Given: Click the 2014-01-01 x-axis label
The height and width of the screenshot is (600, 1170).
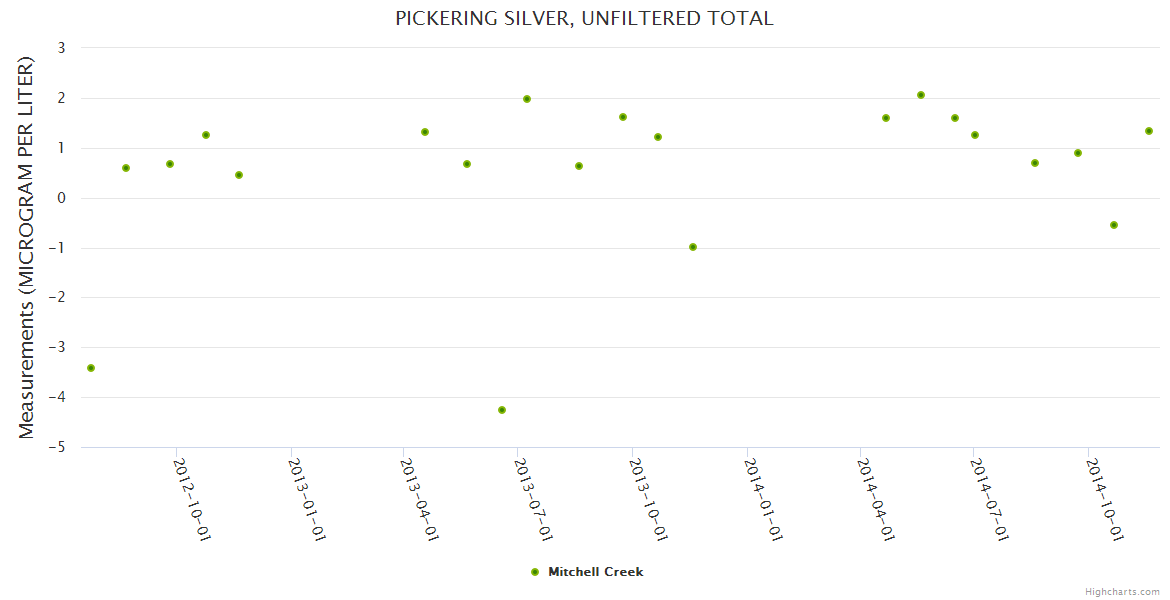Looking at the screenshot, I should tap(764, 498).
